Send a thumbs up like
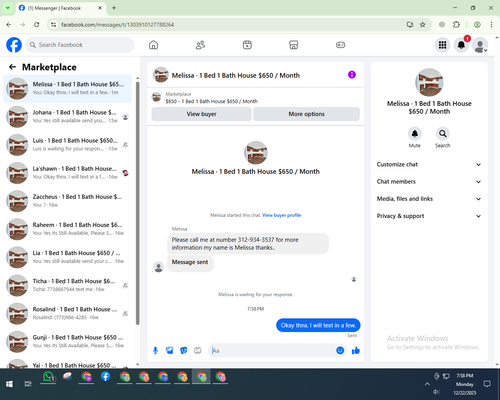The image size is (500, 400). coord(356,350)
